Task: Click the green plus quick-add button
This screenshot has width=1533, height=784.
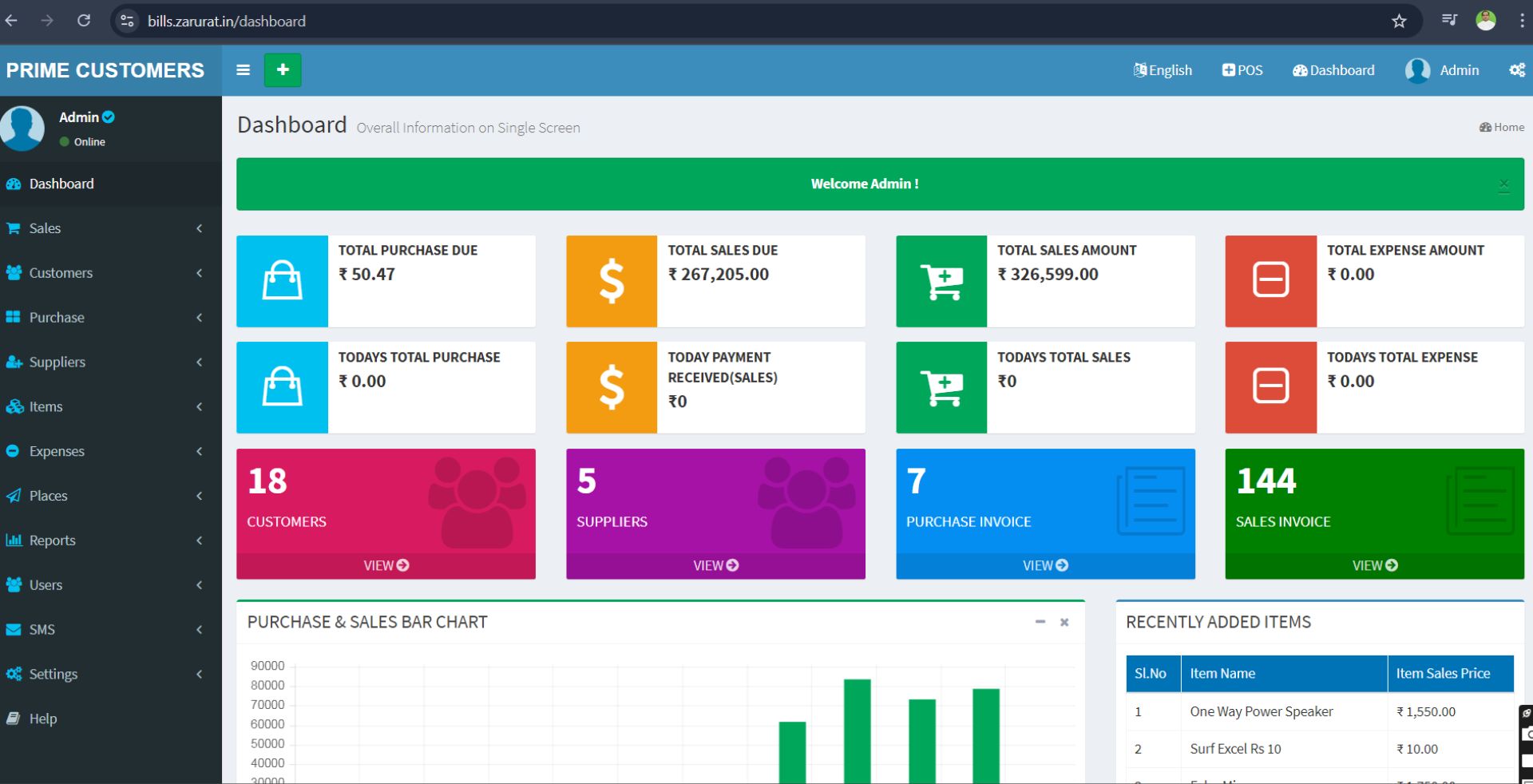Action: pos(283,70)
